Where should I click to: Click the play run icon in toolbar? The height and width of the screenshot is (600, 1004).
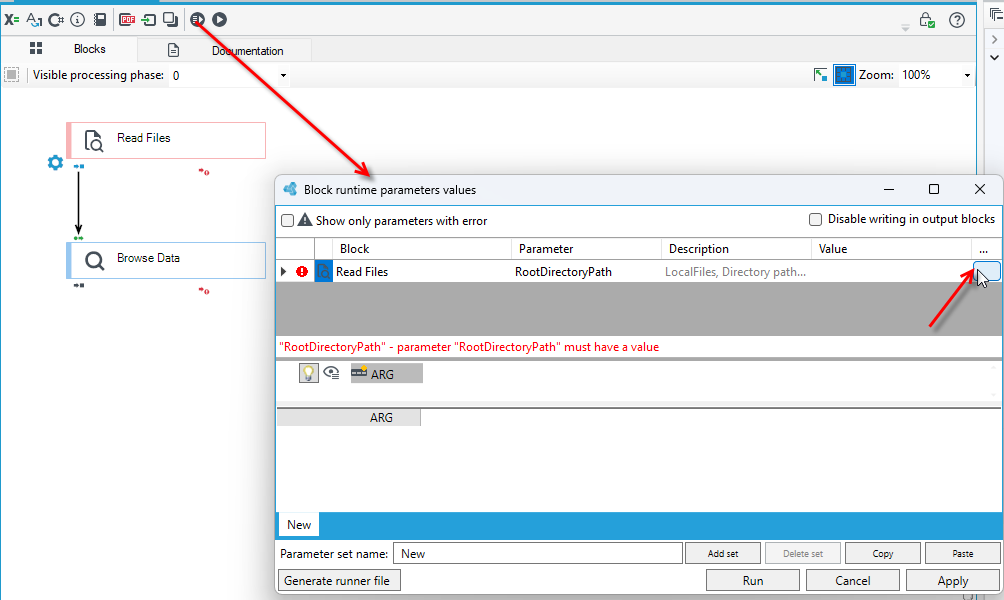coord(220,20)
